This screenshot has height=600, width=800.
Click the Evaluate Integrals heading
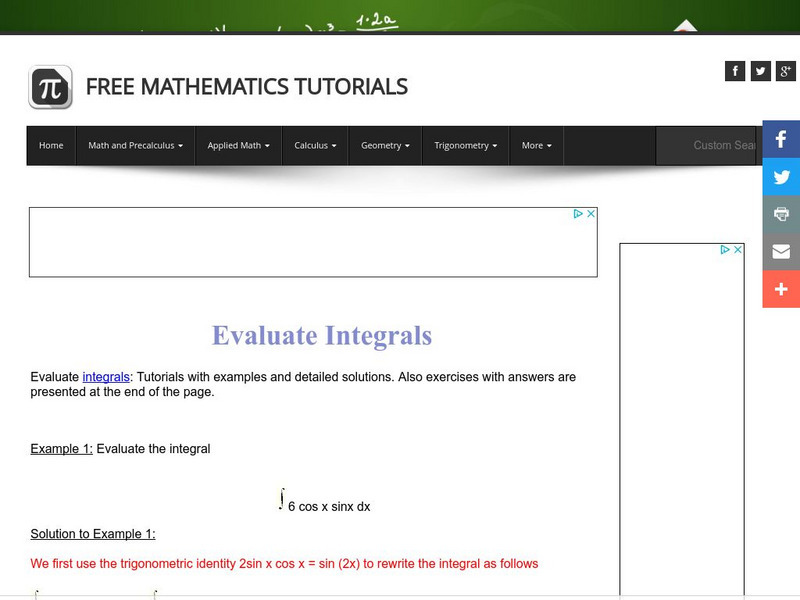(x=322, y=336)
